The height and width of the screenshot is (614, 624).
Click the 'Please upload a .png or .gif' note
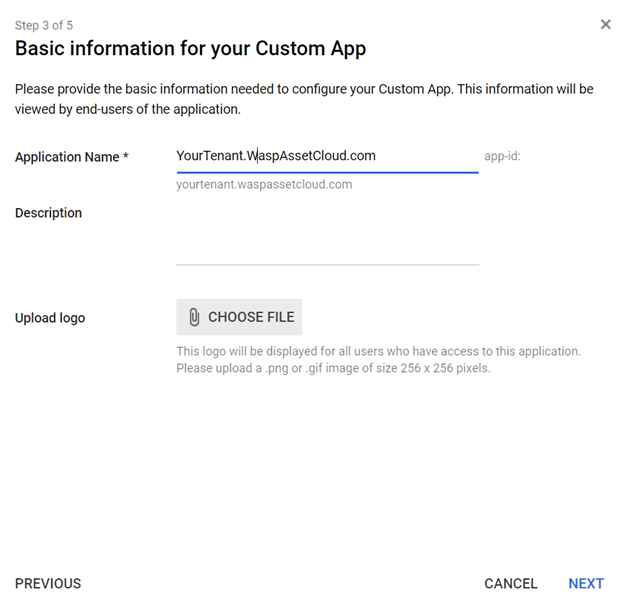tap(333, 368)
